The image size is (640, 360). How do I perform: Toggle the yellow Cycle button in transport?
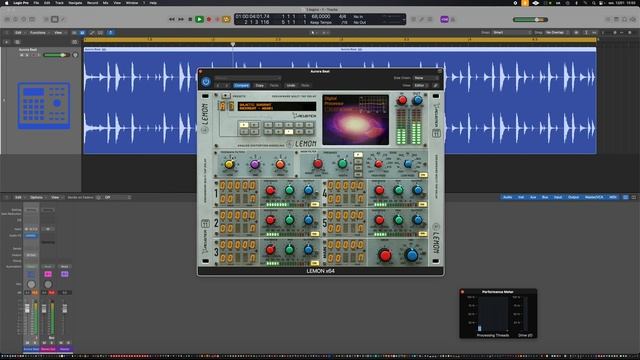[226, 19]
